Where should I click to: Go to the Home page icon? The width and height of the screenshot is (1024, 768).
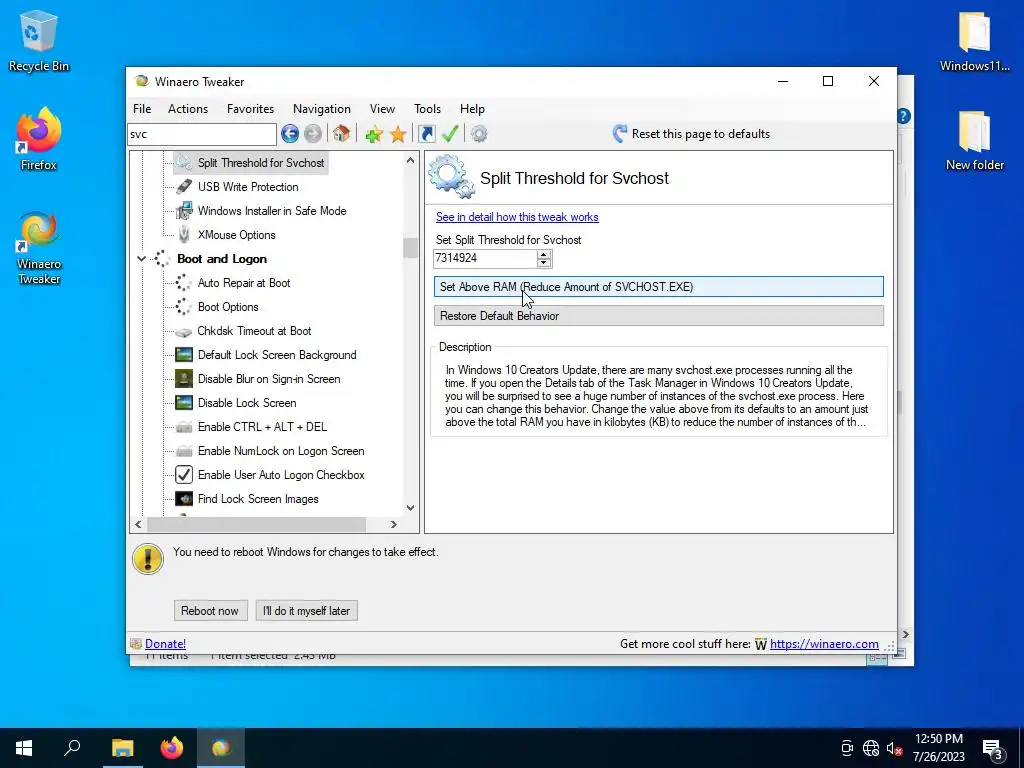(x=341, y=134)
